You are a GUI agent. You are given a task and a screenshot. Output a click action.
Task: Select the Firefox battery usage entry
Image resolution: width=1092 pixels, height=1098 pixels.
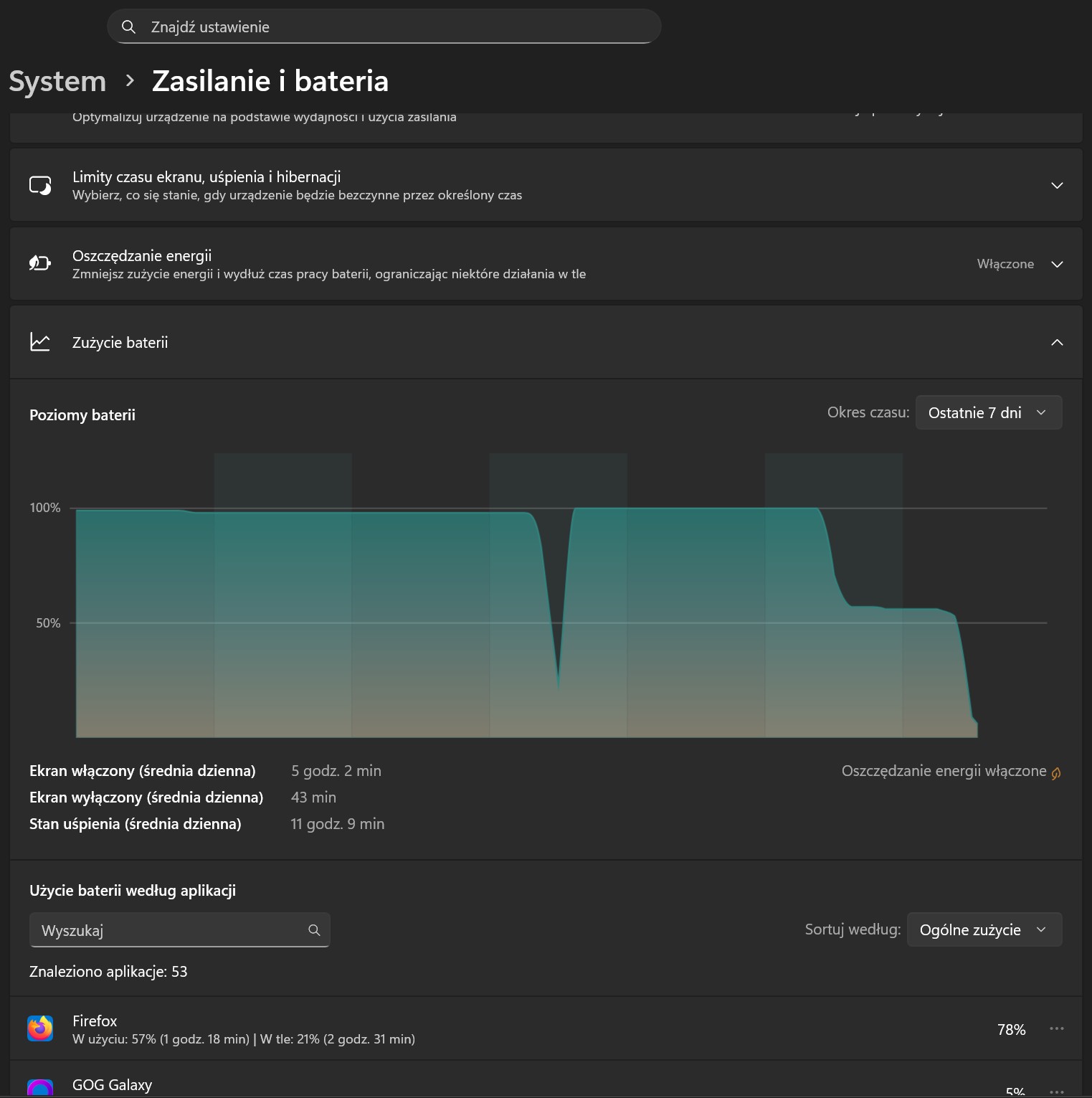tap(502, 1028)
